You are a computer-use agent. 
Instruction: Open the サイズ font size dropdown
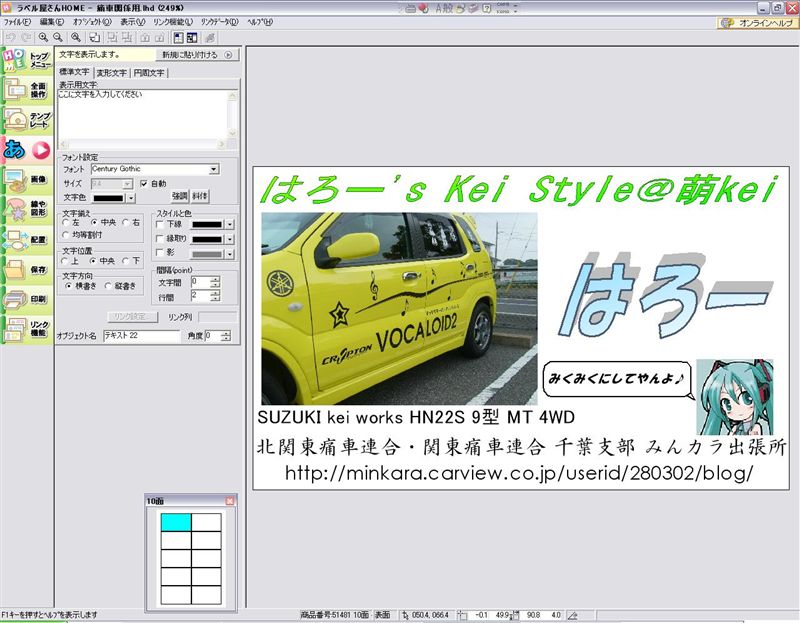128,184
